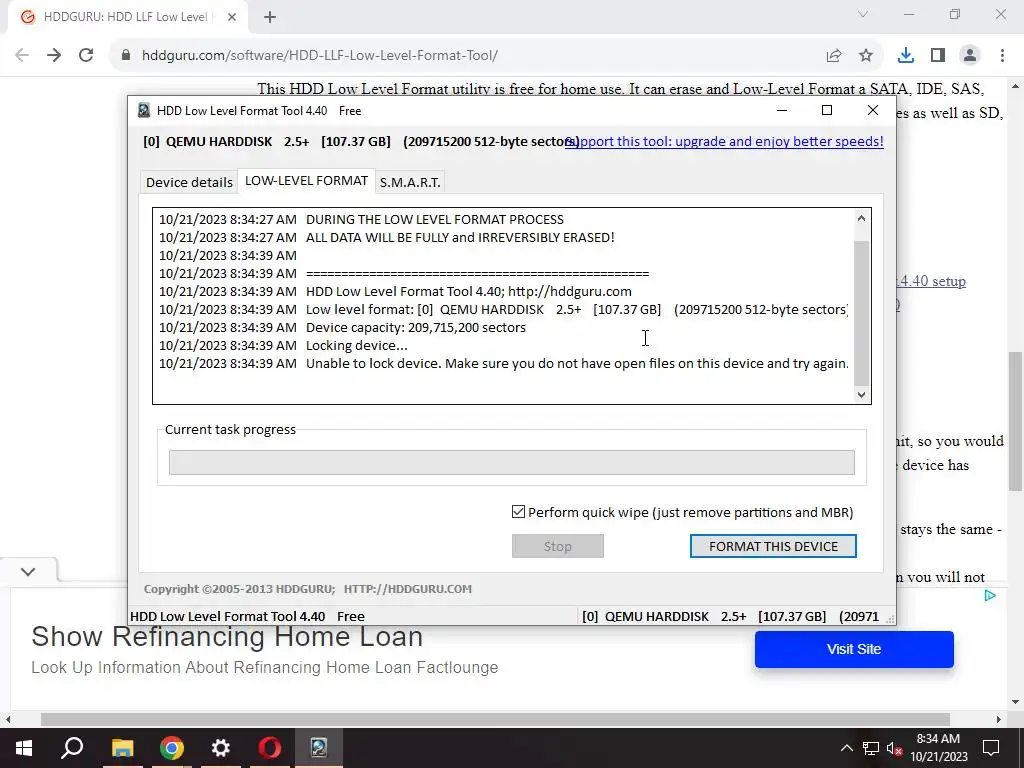Viewport: 1024px width, 768px height.
Task: Open the Chrome profile avatar
Action: click(x=970, y=56)
